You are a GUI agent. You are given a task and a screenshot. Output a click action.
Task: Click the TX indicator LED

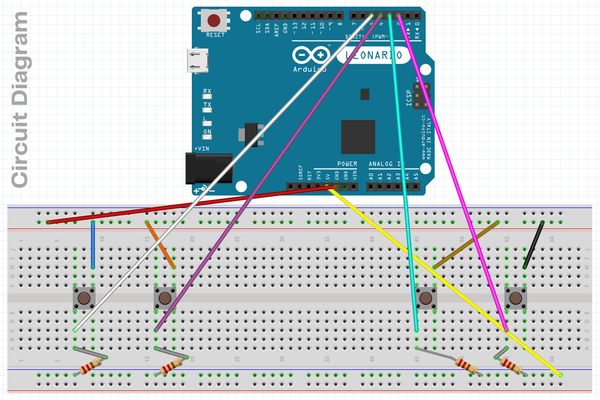207,110
